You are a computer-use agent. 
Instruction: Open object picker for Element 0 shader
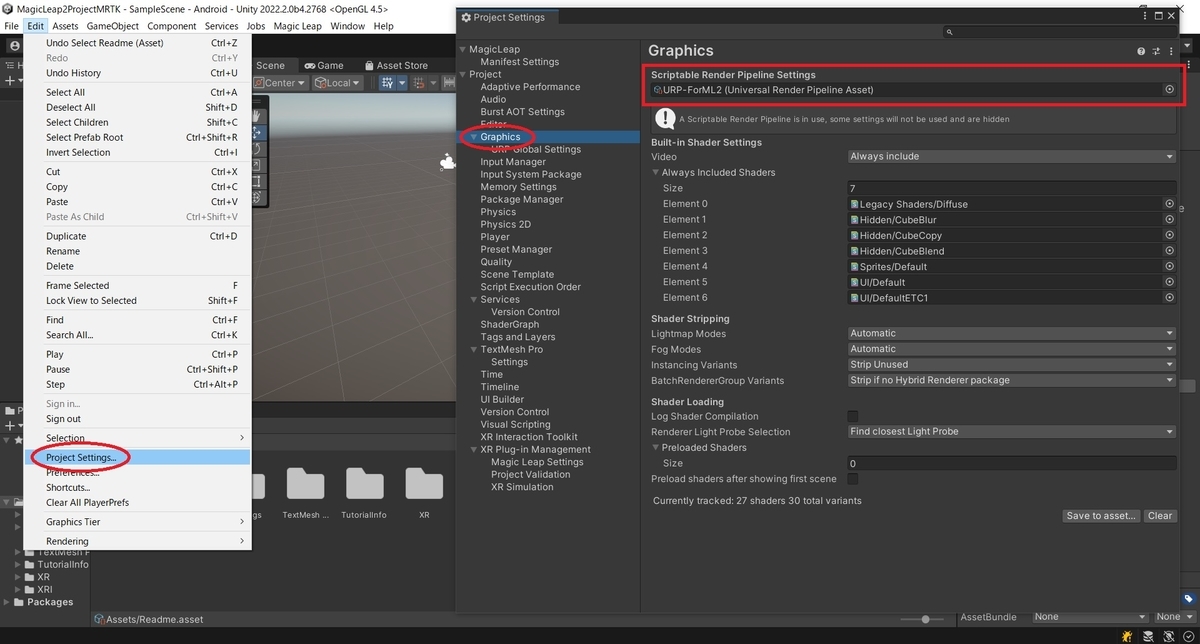coord(1169,204)
